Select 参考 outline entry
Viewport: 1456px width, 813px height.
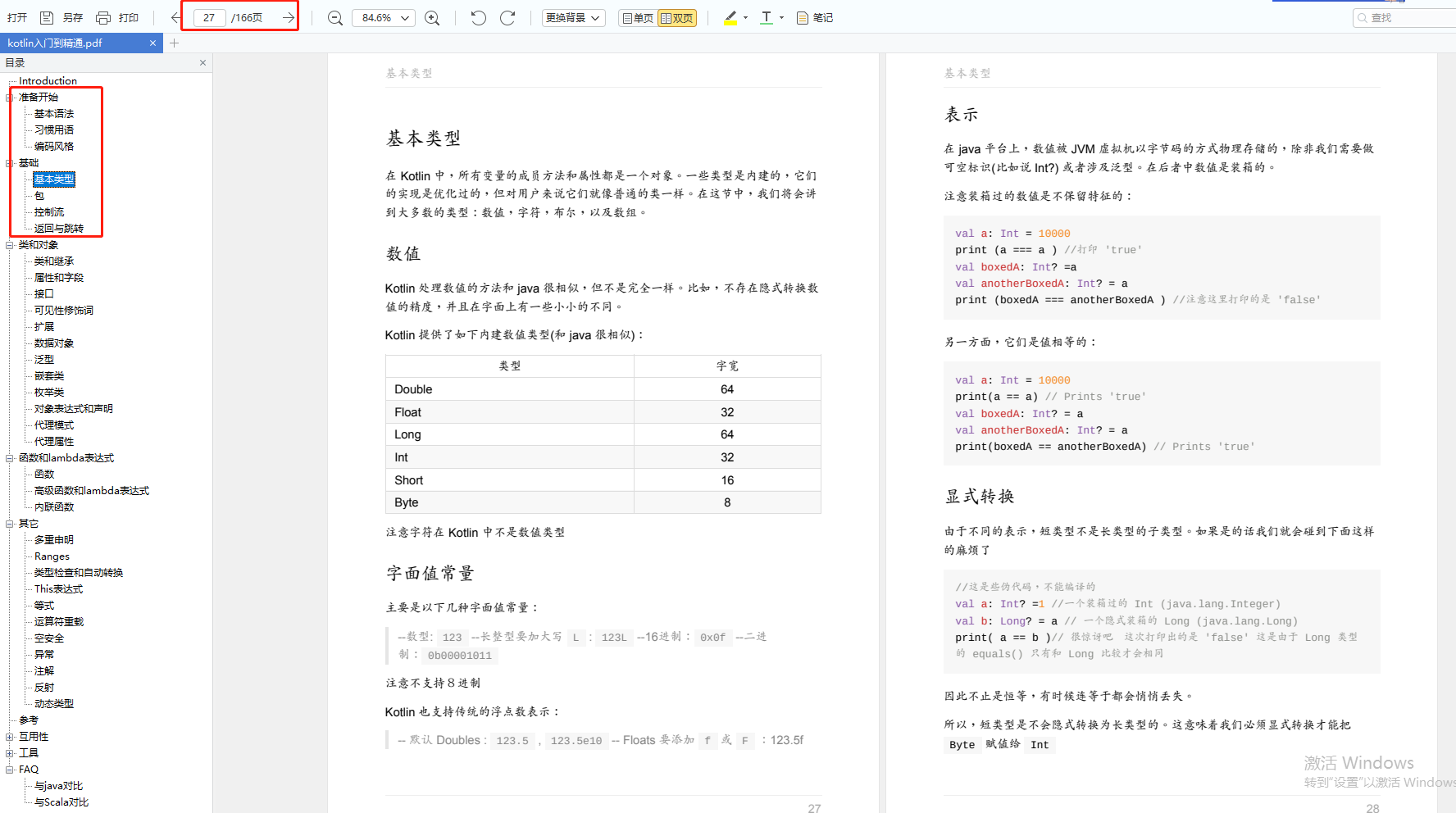click(29, 720)
